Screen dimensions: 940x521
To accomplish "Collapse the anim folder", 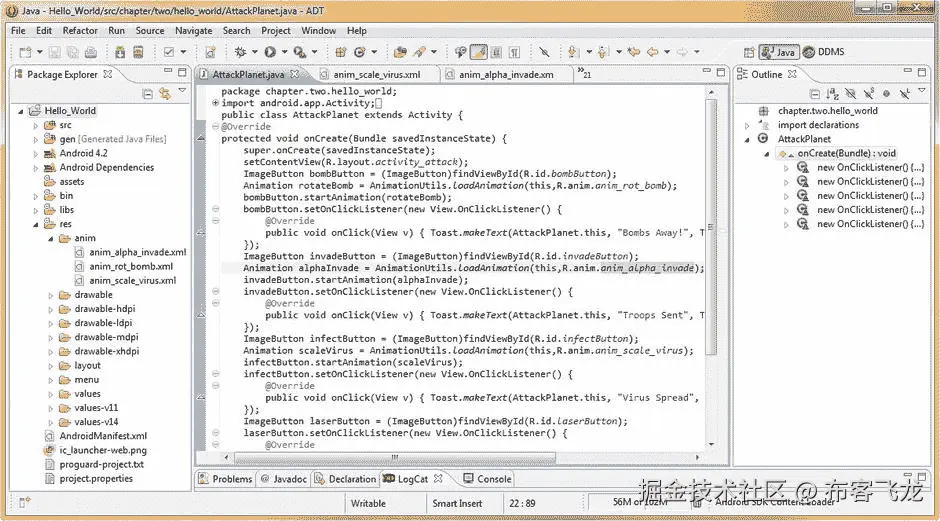I will point(51,239).
